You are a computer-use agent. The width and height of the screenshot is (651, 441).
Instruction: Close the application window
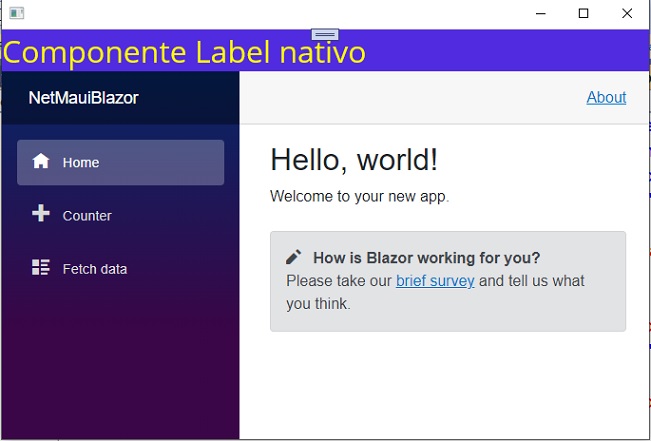tap(627, 14)
